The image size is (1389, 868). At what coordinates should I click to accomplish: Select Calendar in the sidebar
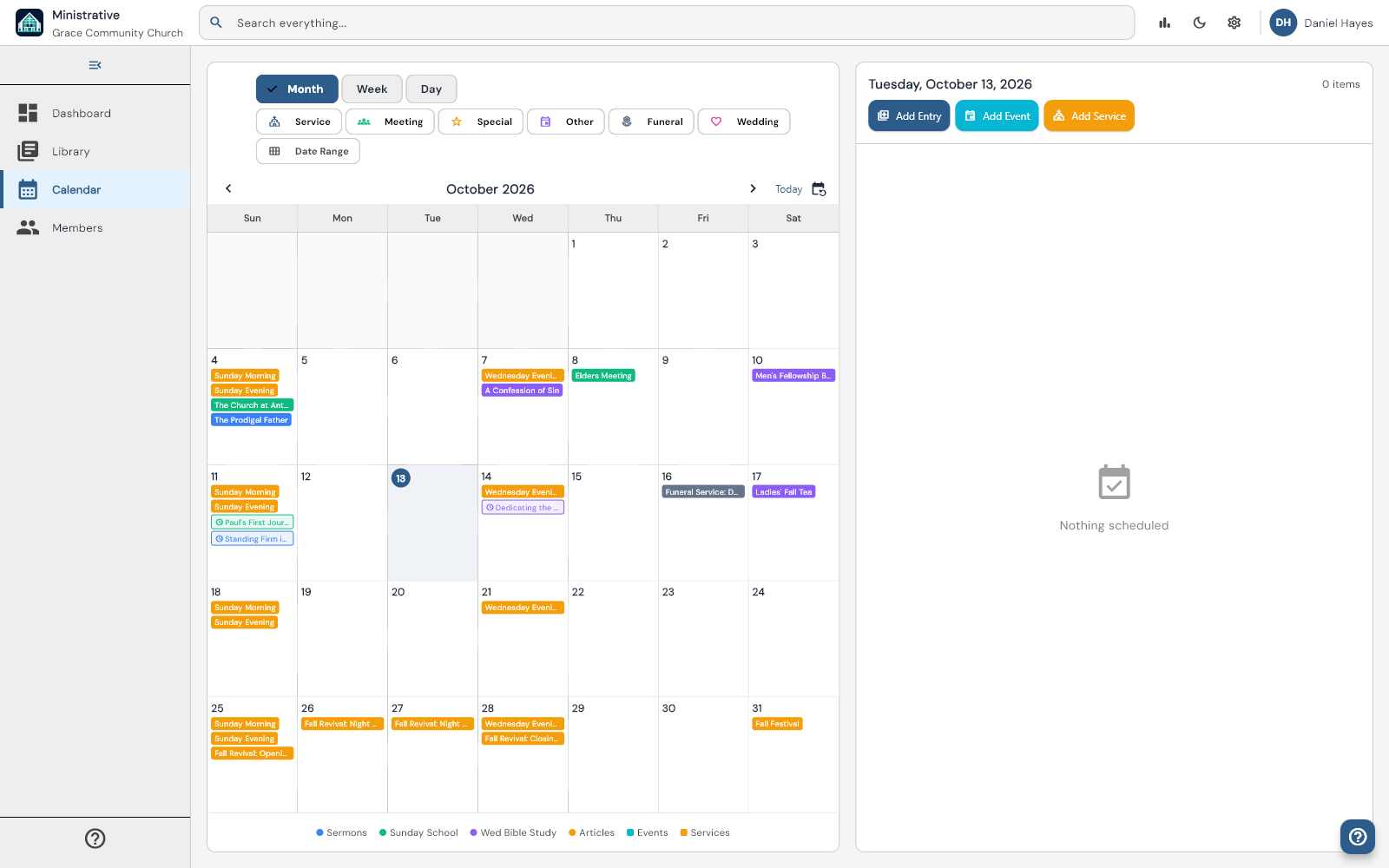pyautogui.click(x=95, y=189)
